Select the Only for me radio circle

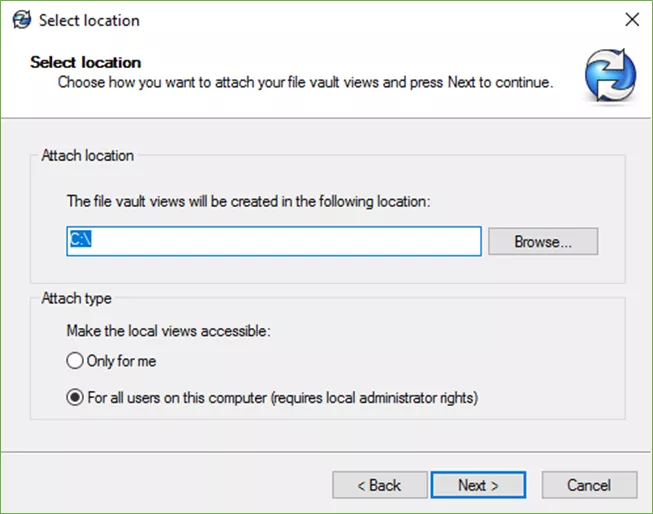(74, 361)
